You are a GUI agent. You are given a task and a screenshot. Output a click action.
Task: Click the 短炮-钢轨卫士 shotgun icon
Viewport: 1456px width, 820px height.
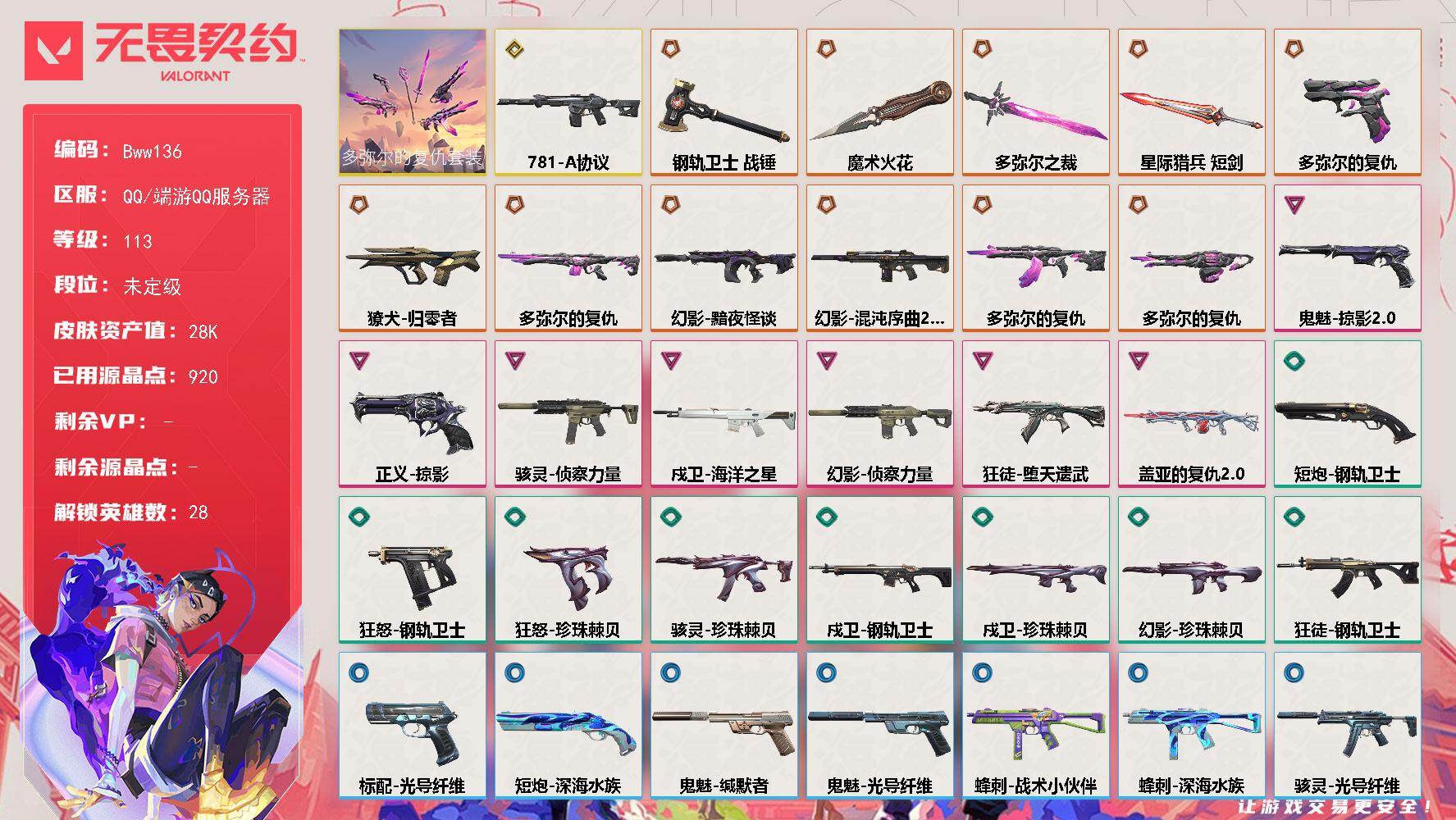coord(1345,418)
